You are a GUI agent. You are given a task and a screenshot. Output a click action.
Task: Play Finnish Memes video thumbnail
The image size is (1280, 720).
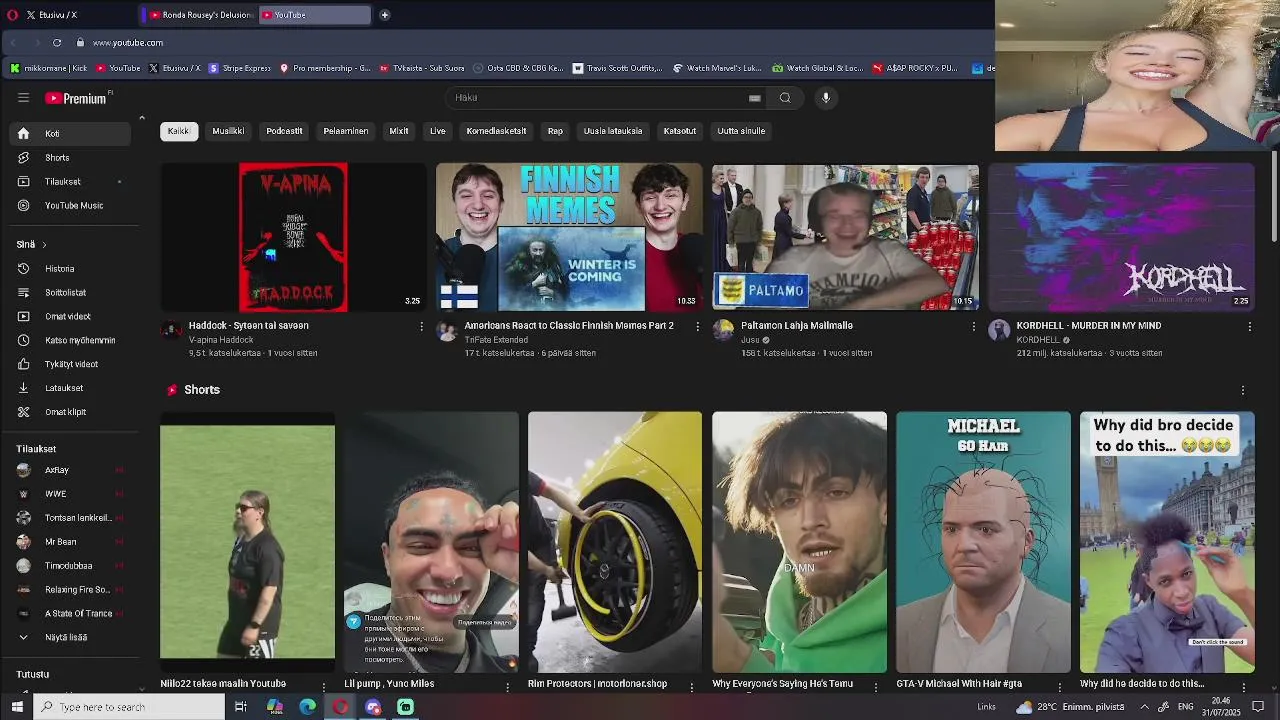coord(569,238)
